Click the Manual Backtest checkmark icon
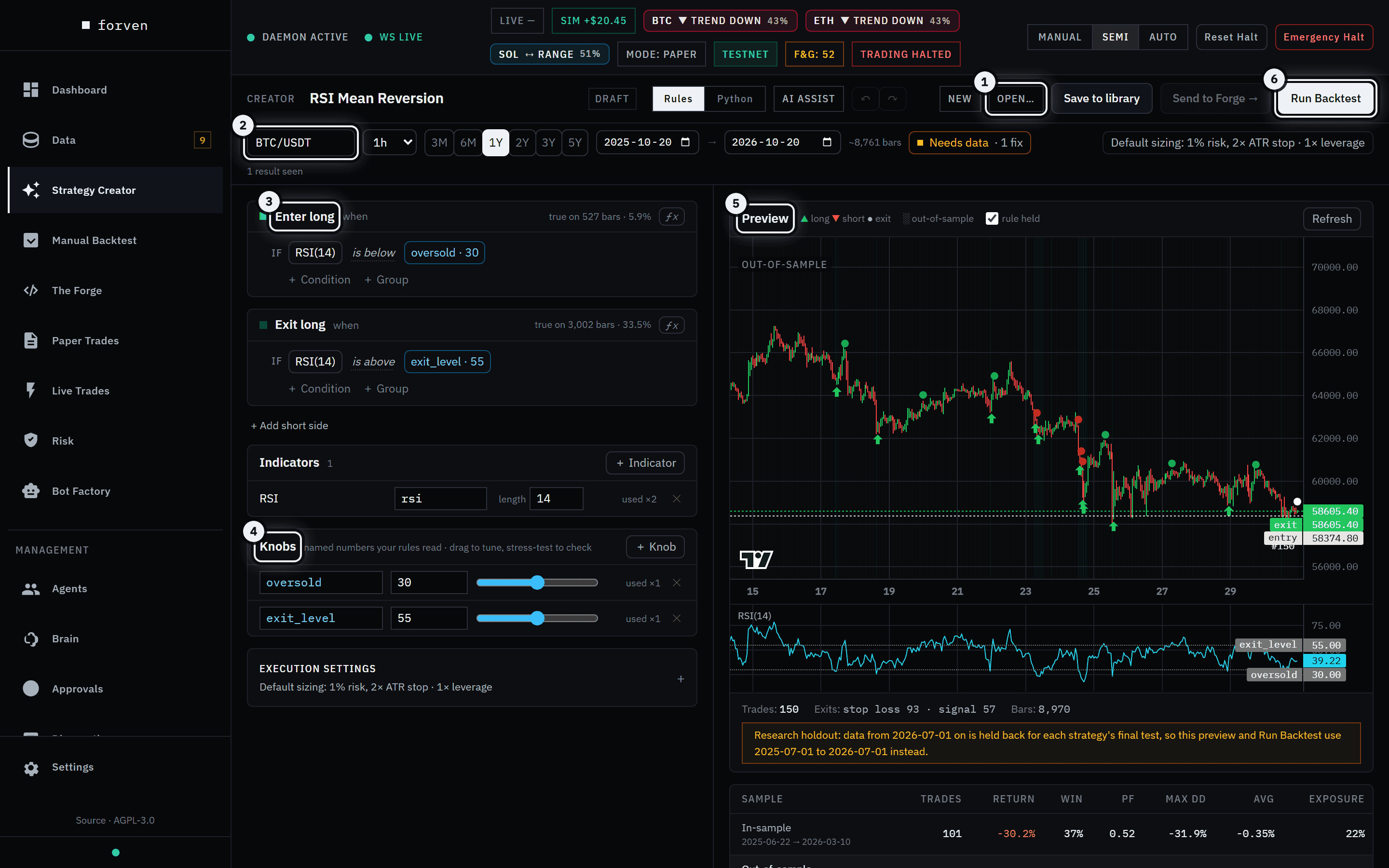The width and height of the screenshot is (1389, 868). pyautogui.click(x=30, y=240)
